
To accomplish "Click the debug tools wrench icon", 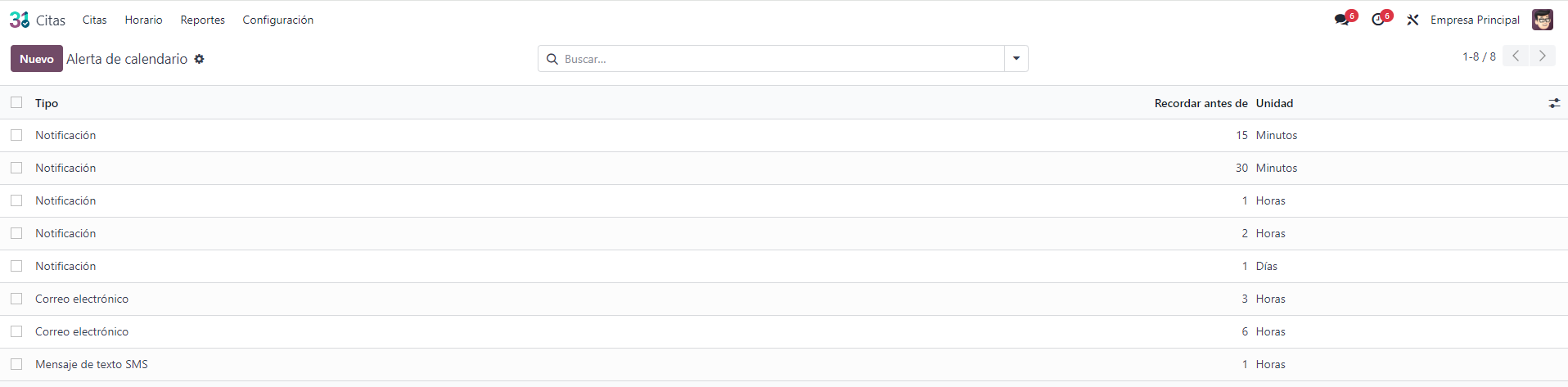I will click(x=1413, y=20).
